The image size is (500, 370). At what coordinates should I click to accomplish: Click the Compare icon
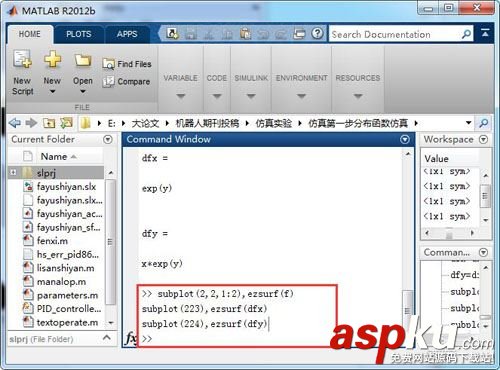tap(108, 81)
